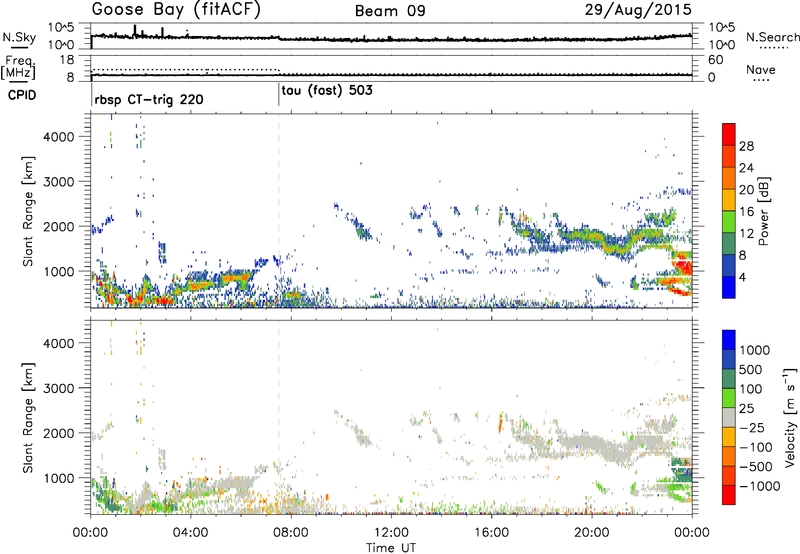Click the 'Goose Bay (fitACF)' title text
The height and width of the screenshot is (554, 800).
pyautogui.click(x=176, y=9)
